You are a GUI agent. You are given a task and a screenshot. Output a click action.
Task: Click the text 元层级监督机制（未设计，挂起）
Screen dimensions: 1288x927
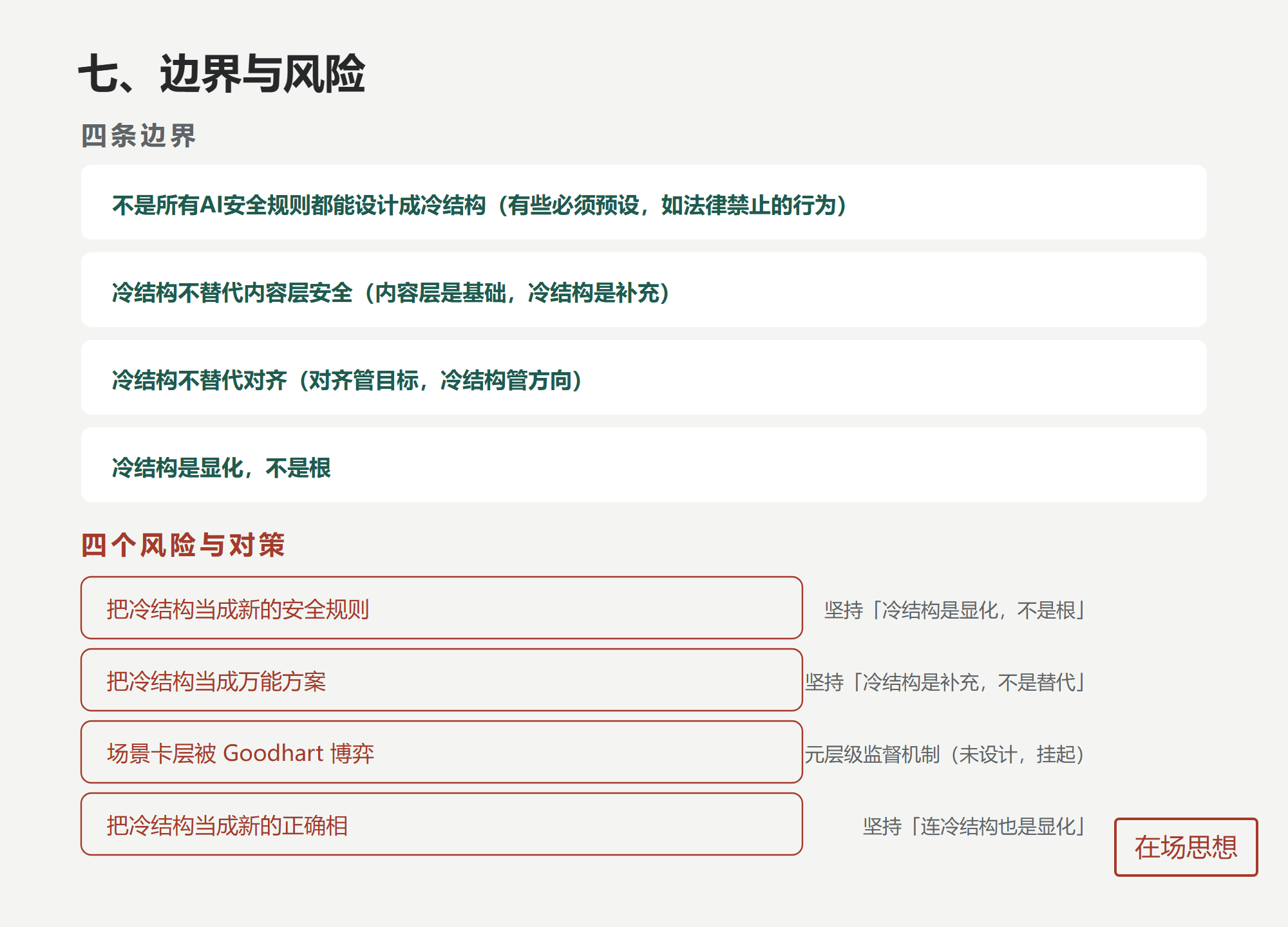(946, 754)
